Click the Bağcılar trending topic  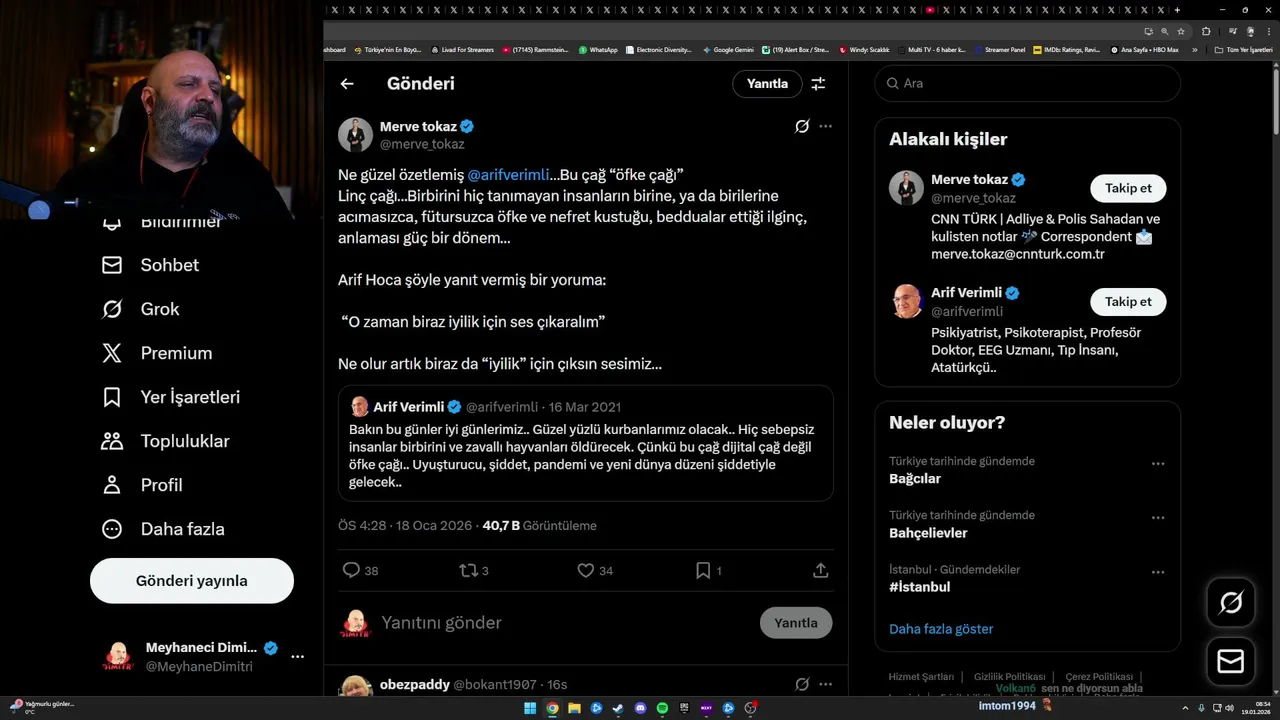coord(915,479)
